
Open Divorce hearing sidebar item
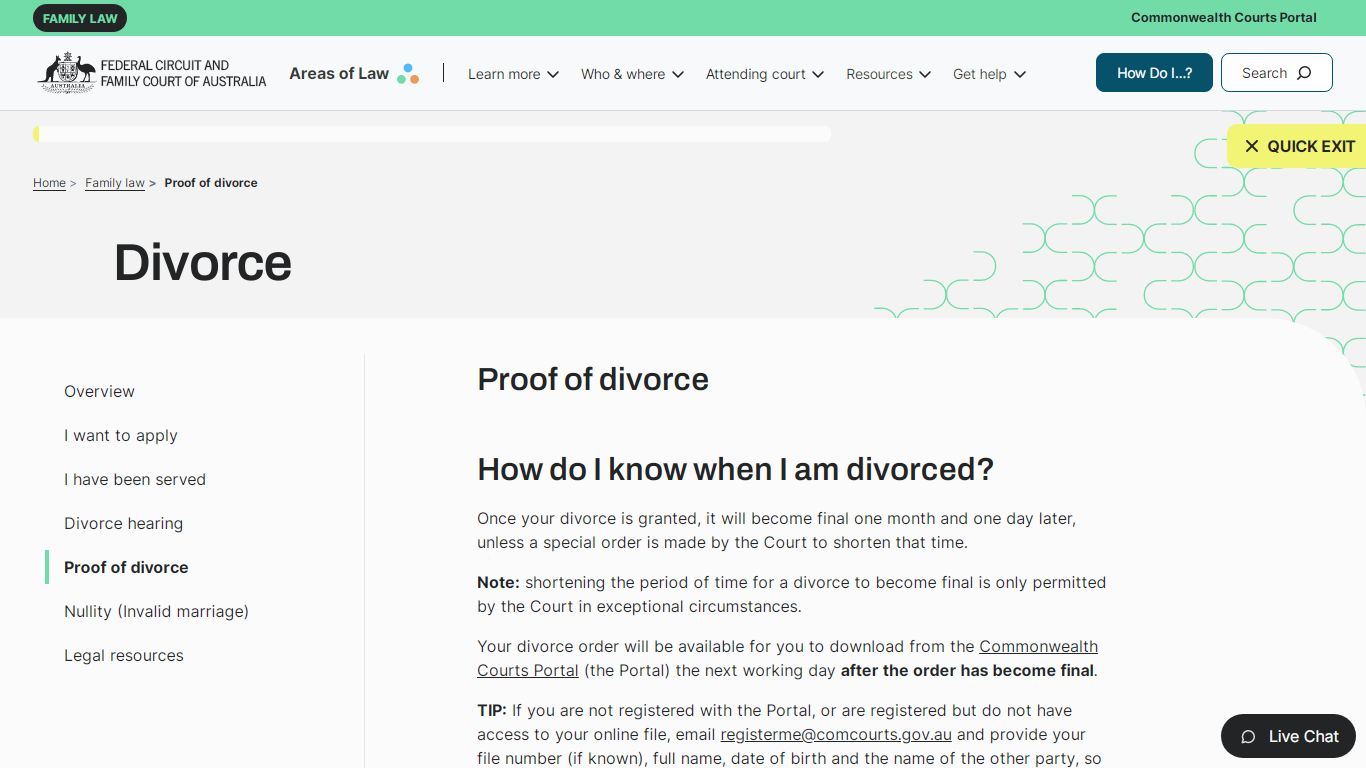coord(123,523)
